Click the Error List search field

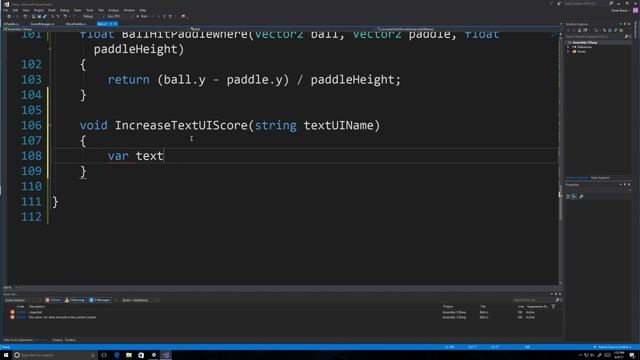(533, 300)
